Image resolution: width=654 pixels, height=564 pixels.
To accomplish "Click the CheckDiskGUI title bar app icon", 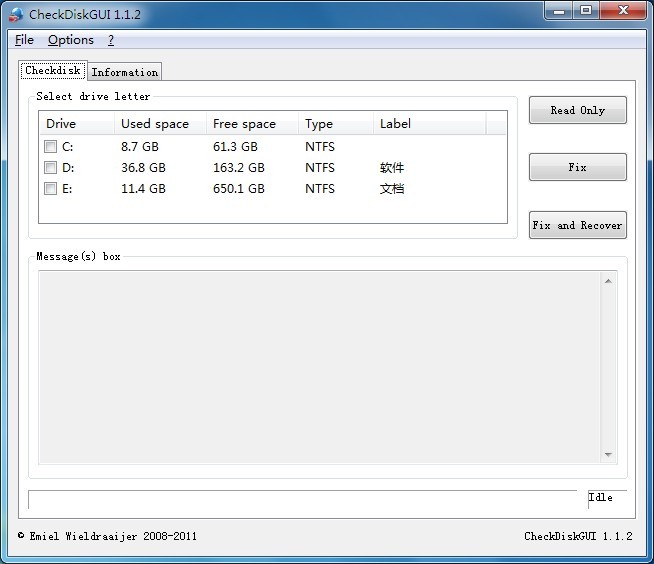I will [x=15, y=14].
